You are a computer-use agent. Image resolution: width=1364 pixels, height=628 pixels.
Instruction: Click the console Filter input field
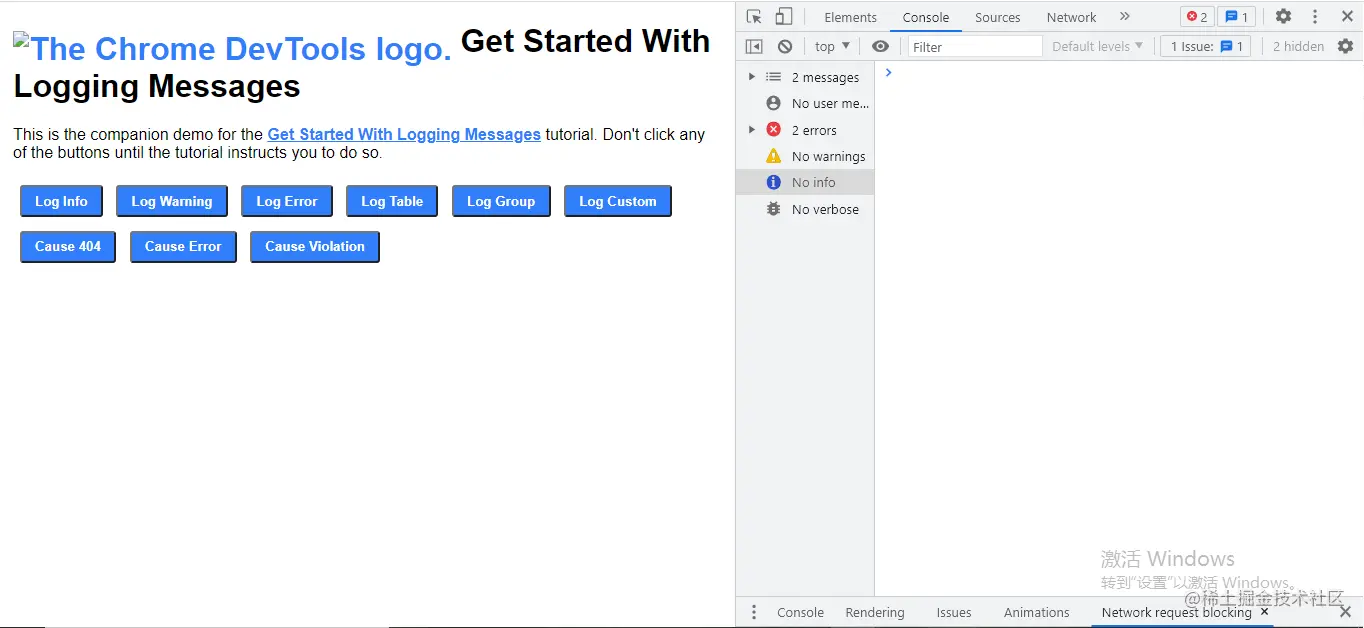(x=975, y=46)
